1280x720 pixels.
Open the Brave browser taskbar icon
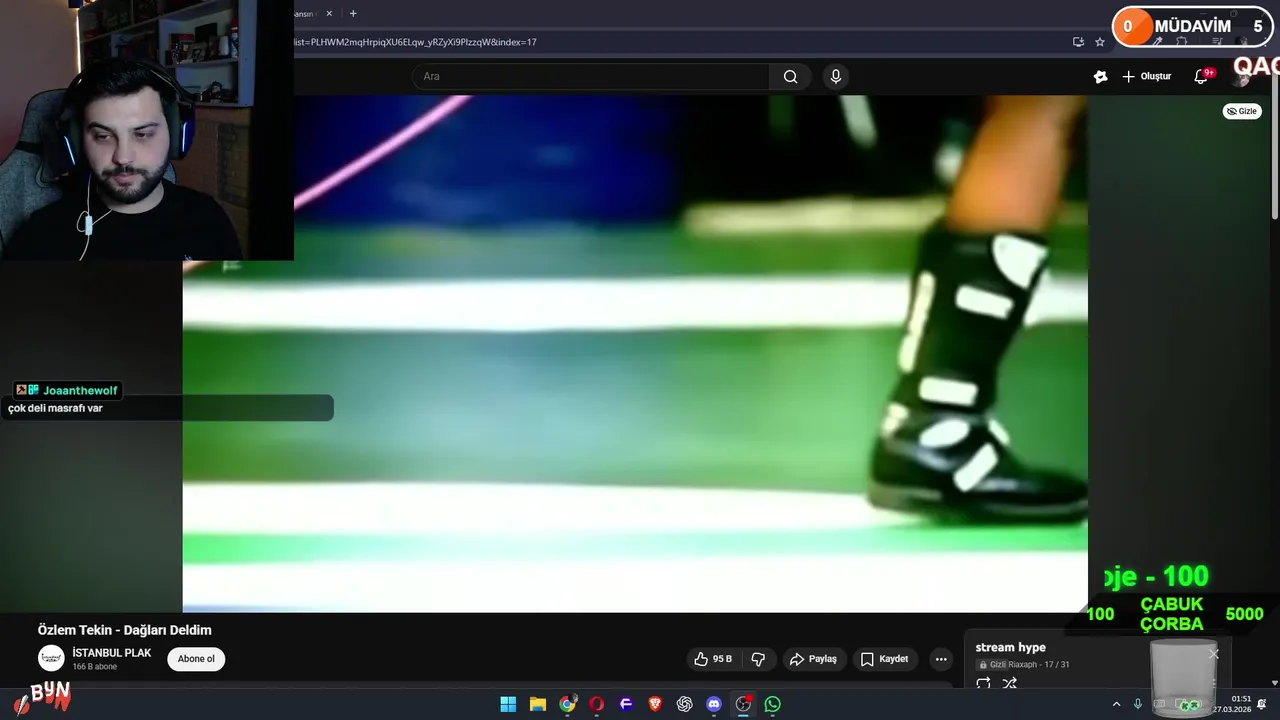(655, 704)
